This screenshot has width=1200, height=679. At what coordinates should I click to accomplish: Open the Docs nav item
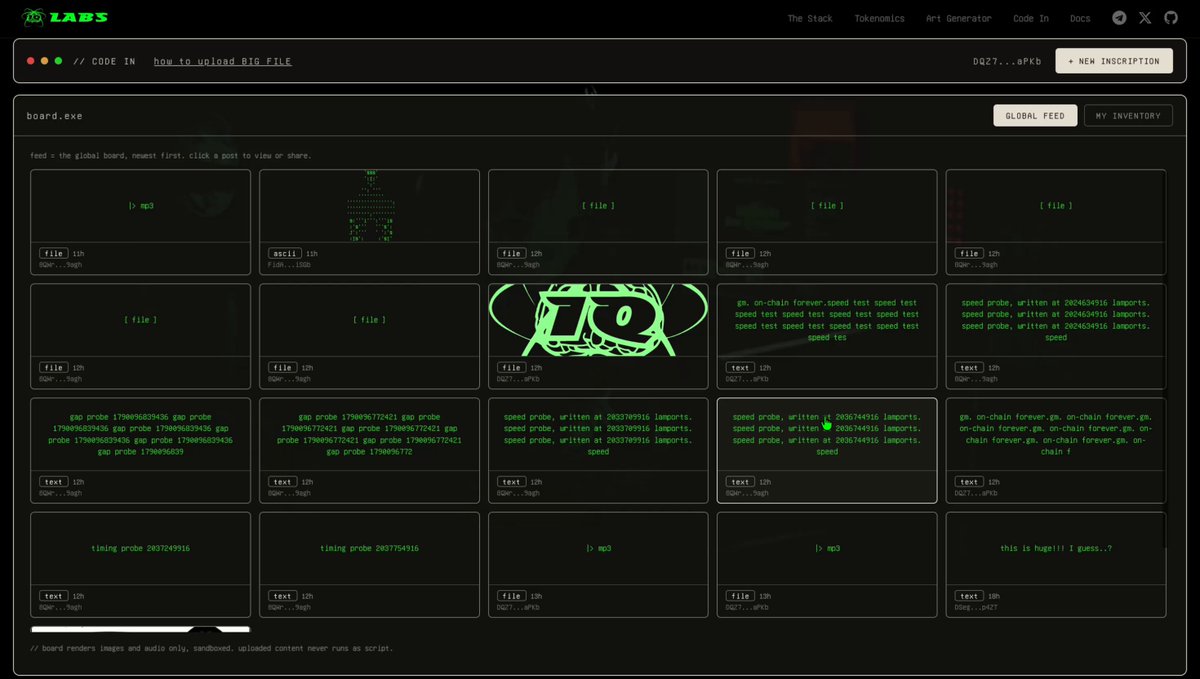(1080, 18)
